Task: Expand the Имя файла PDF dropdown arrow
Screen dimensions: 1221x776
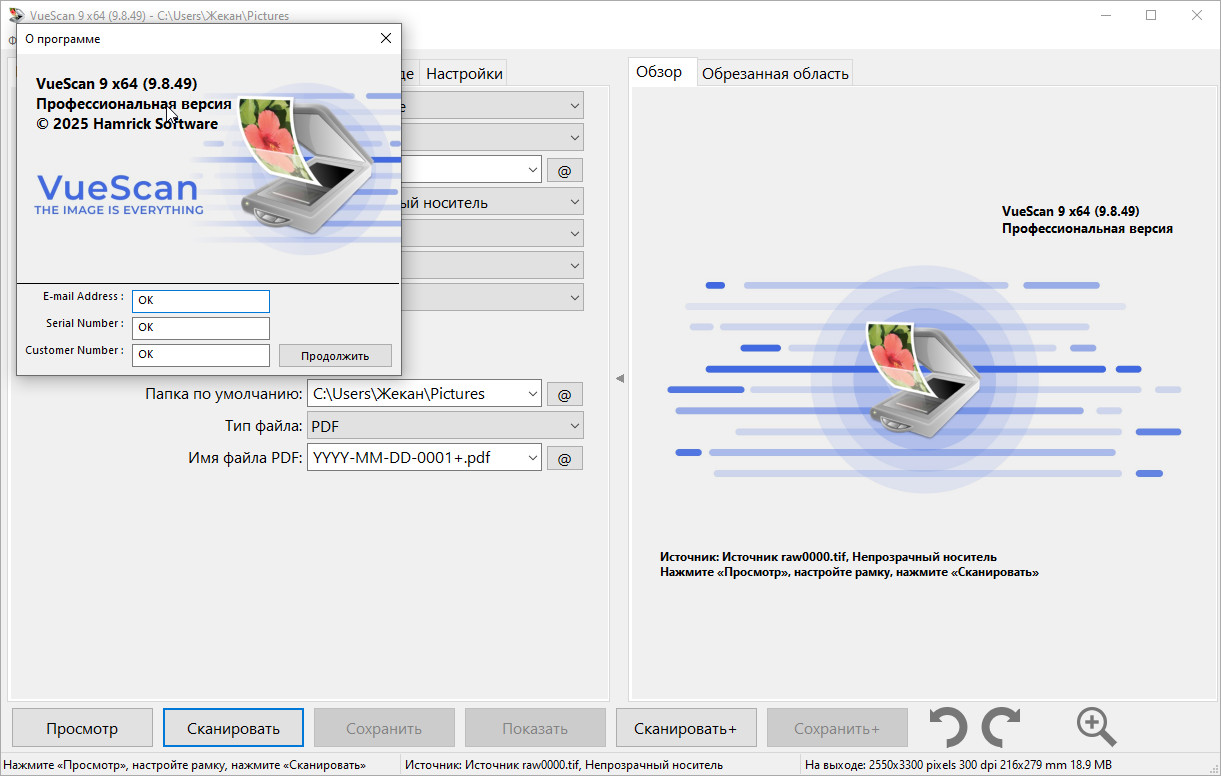Action: pyautogui.click(x=531, y=458)
